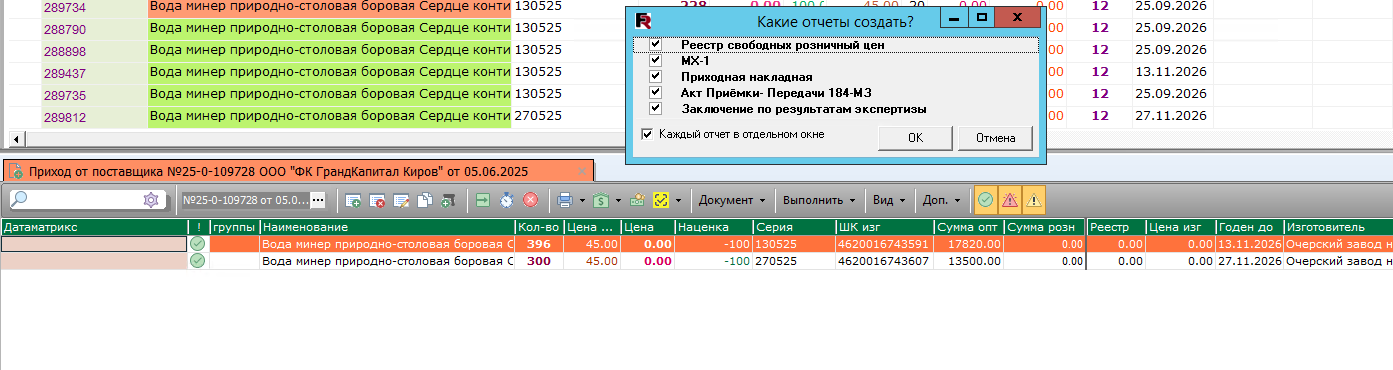The height and width of the screenshot is (370, 1393).
Task: Click OK in the reports dialog
Action: click(915, 138)
